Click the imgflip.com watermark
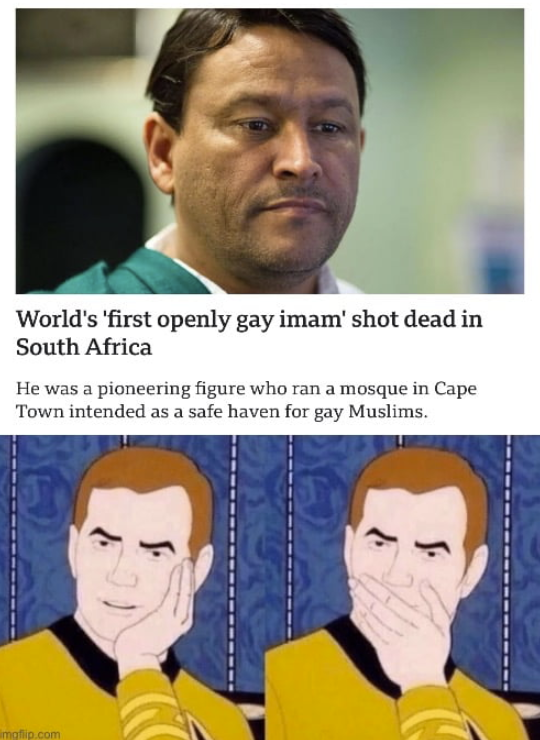 [x=31, y=734]
